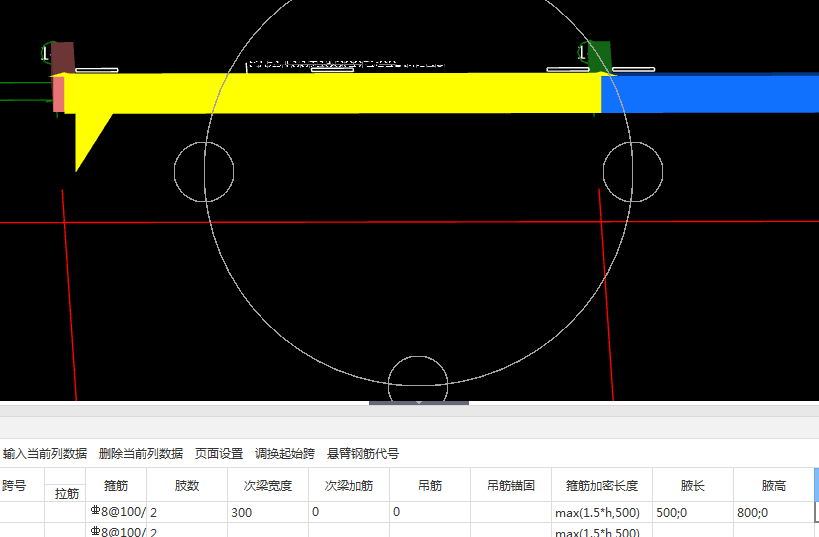Select the yellow beam span in canvas

(334, 93)
